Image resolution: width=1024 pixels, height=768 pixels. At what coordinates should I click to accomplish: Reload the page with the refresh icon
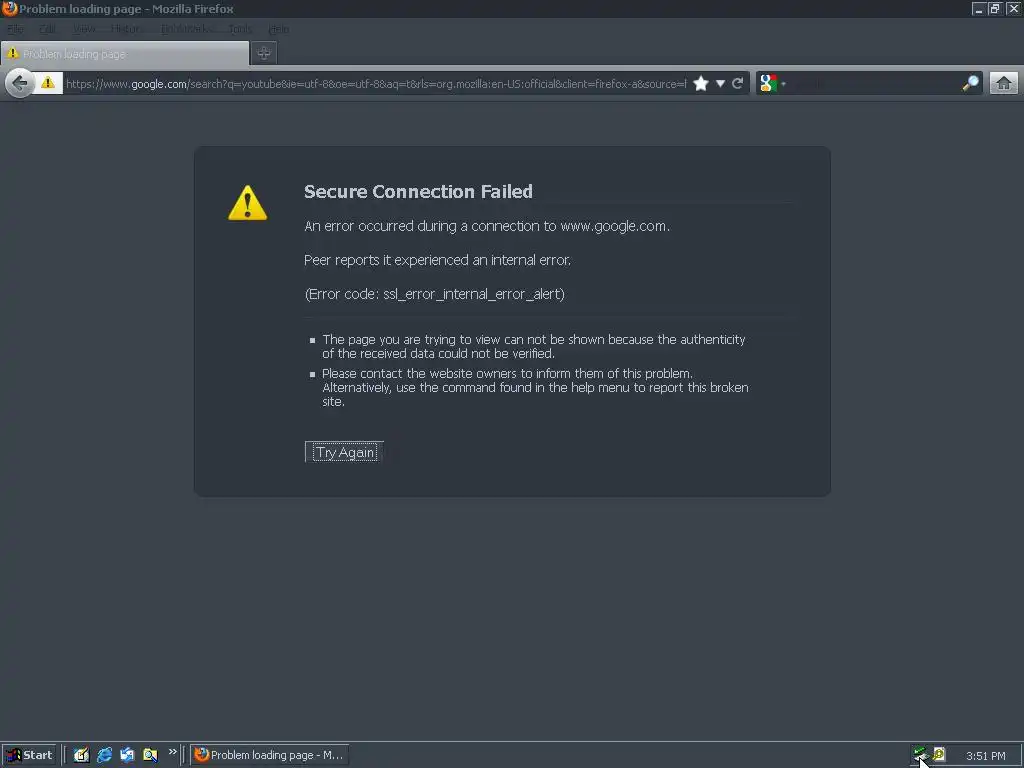[738, 84]
